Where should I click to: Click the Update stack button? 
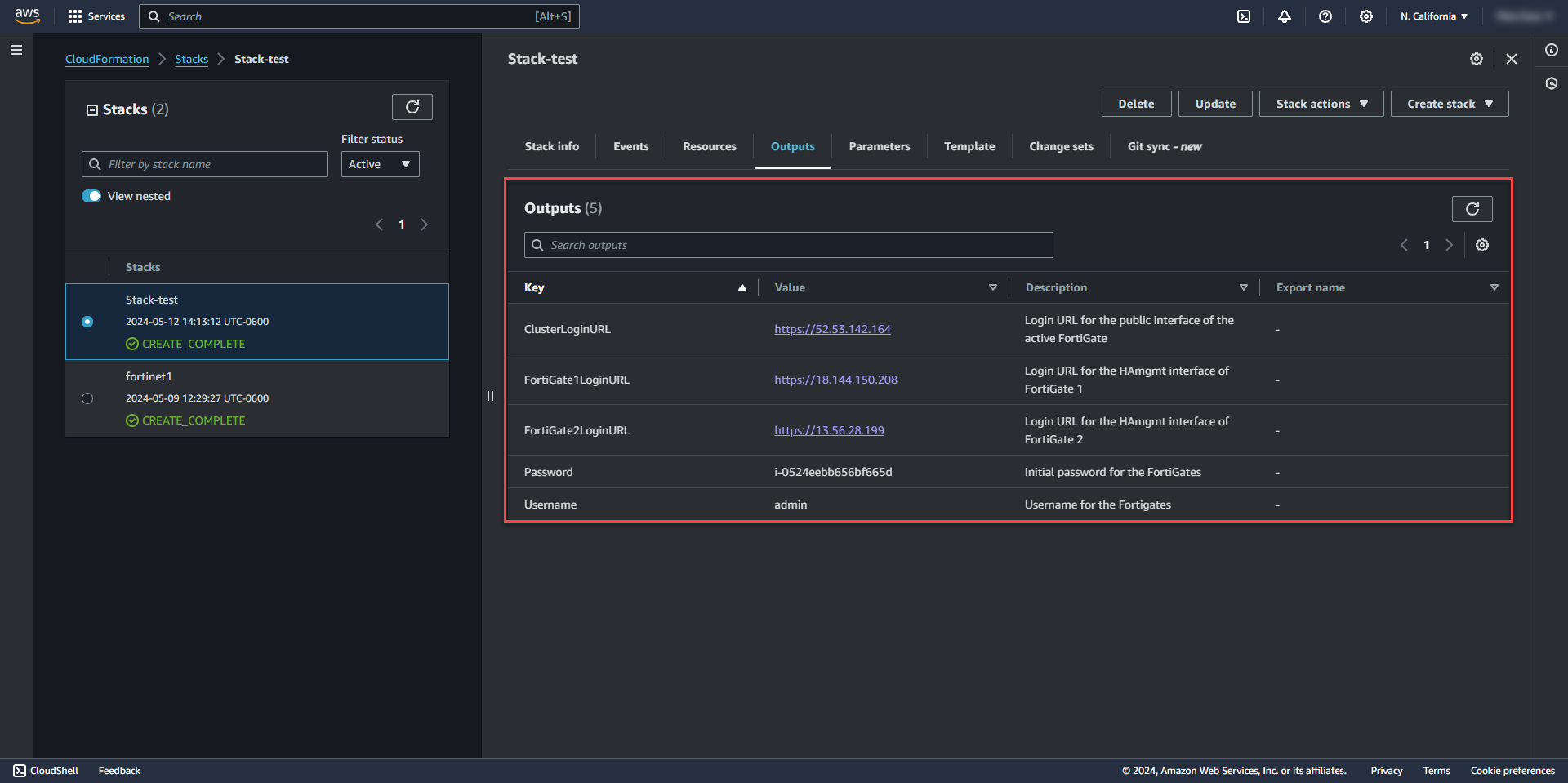(1215, 104)
